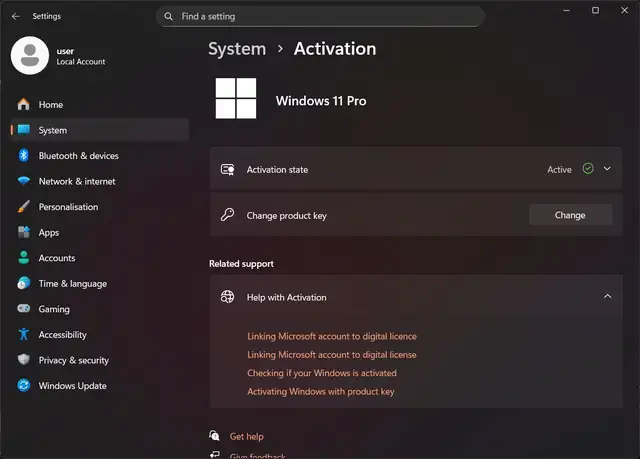The height and width of the screenshot is (459, 640).
Task: Click the Time & language globe icon
Action: (x=24, y=283)
